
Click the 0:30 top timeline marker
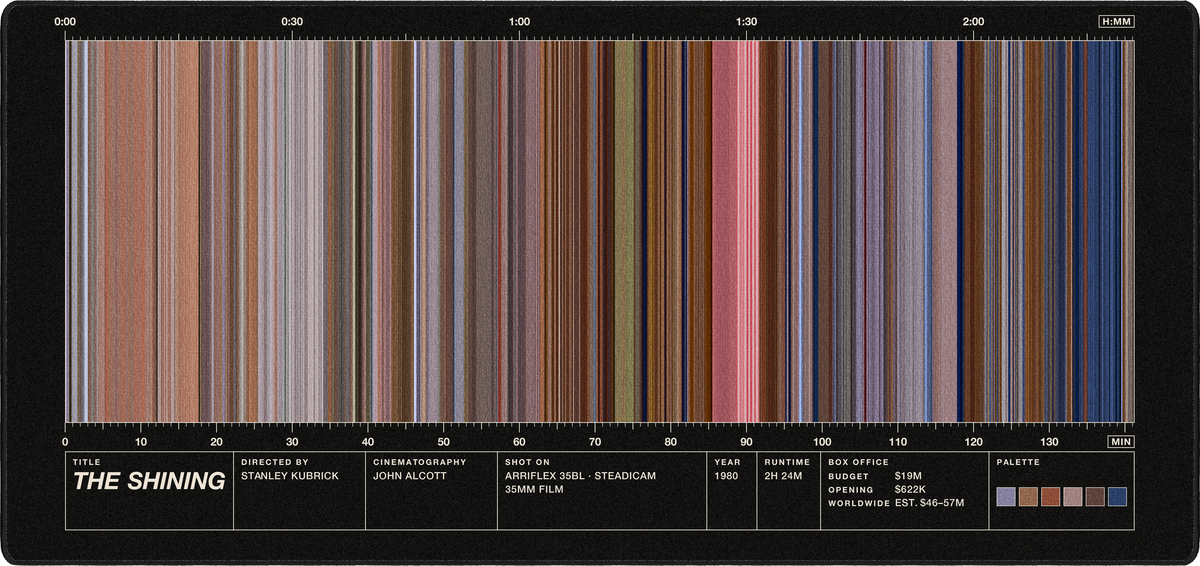click(292, 21)
